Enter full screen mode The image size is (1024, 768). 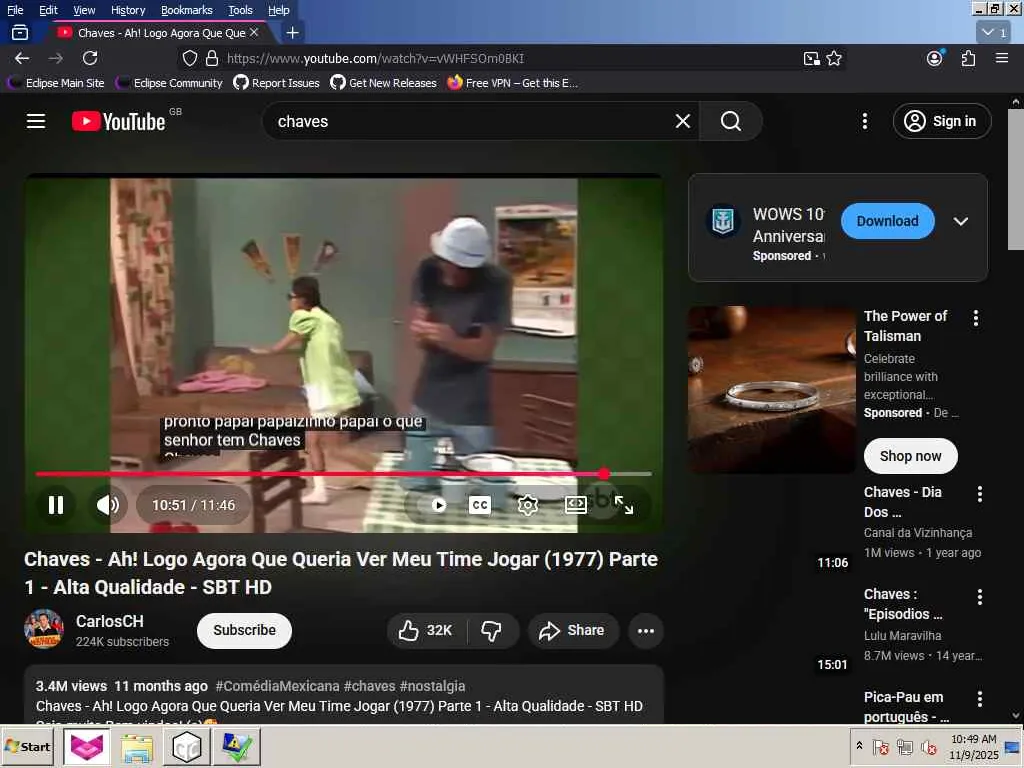624,505
